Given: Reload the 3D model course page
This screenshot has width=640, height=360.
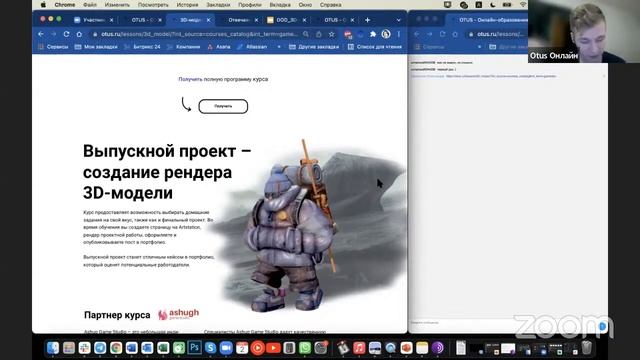Looking at the screenshot, I should 66,34.
